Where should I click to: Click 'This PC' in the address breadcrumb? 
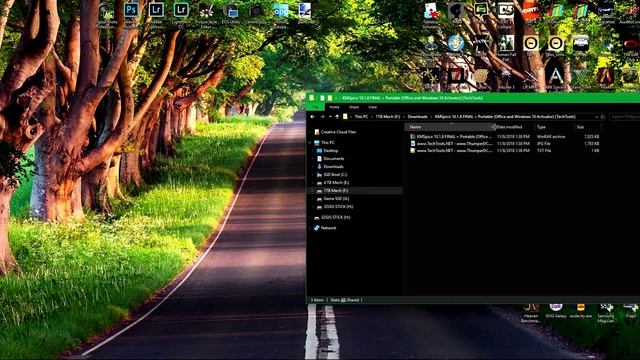361,117
